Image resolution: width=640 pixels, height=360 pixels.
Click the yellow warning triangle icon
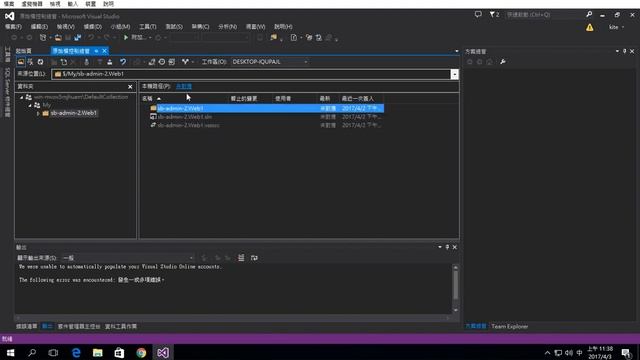[589, 27]
